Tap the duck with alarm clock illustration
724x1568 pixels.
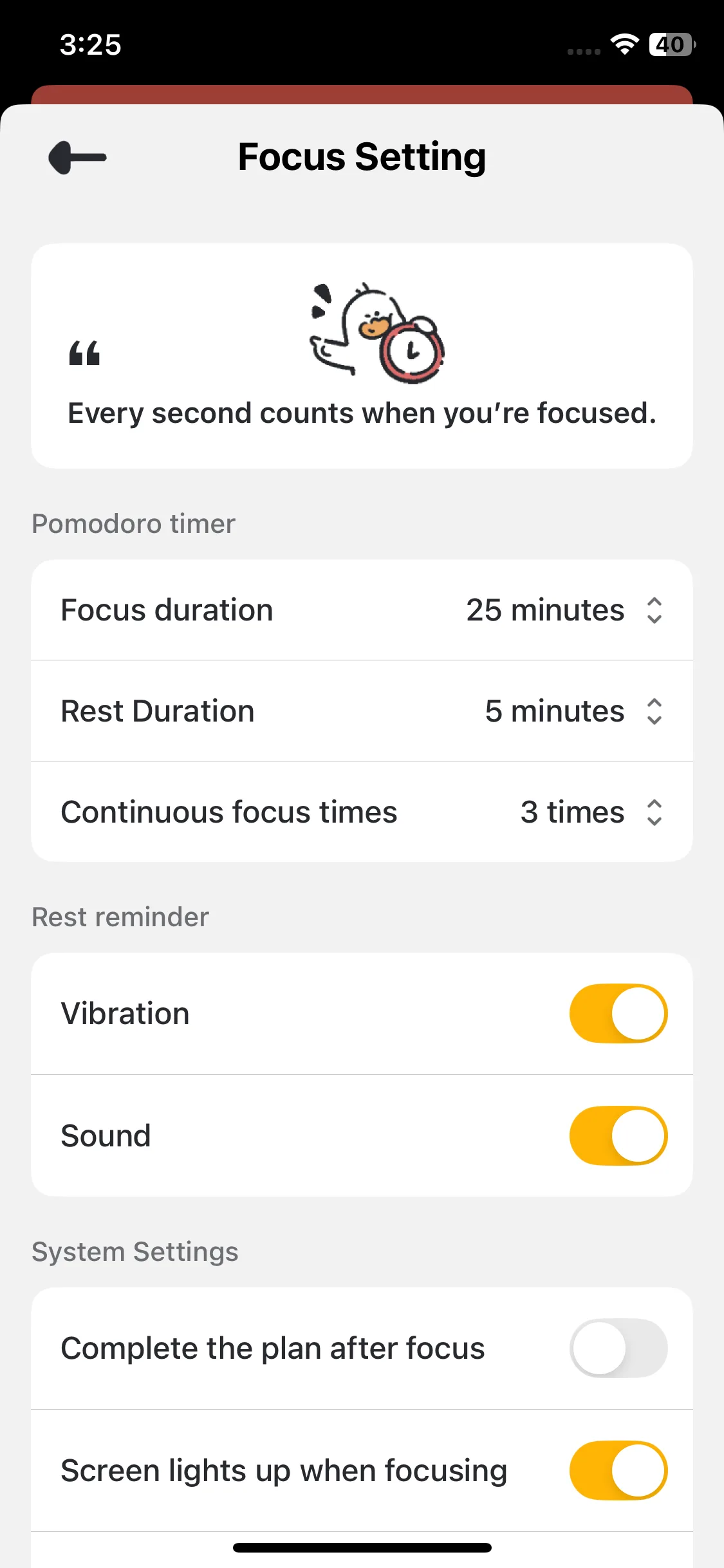378,333
